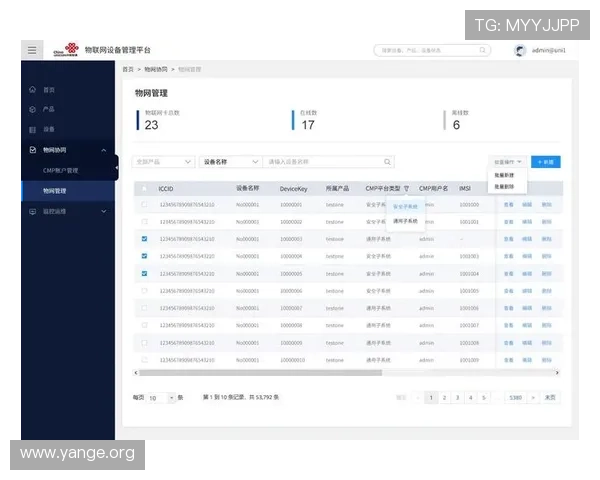Image resolution: width=600 pixels, height=480 pixels.
Task: Click the 首页 home icon in sidebar
Action: tap(32, 90)
